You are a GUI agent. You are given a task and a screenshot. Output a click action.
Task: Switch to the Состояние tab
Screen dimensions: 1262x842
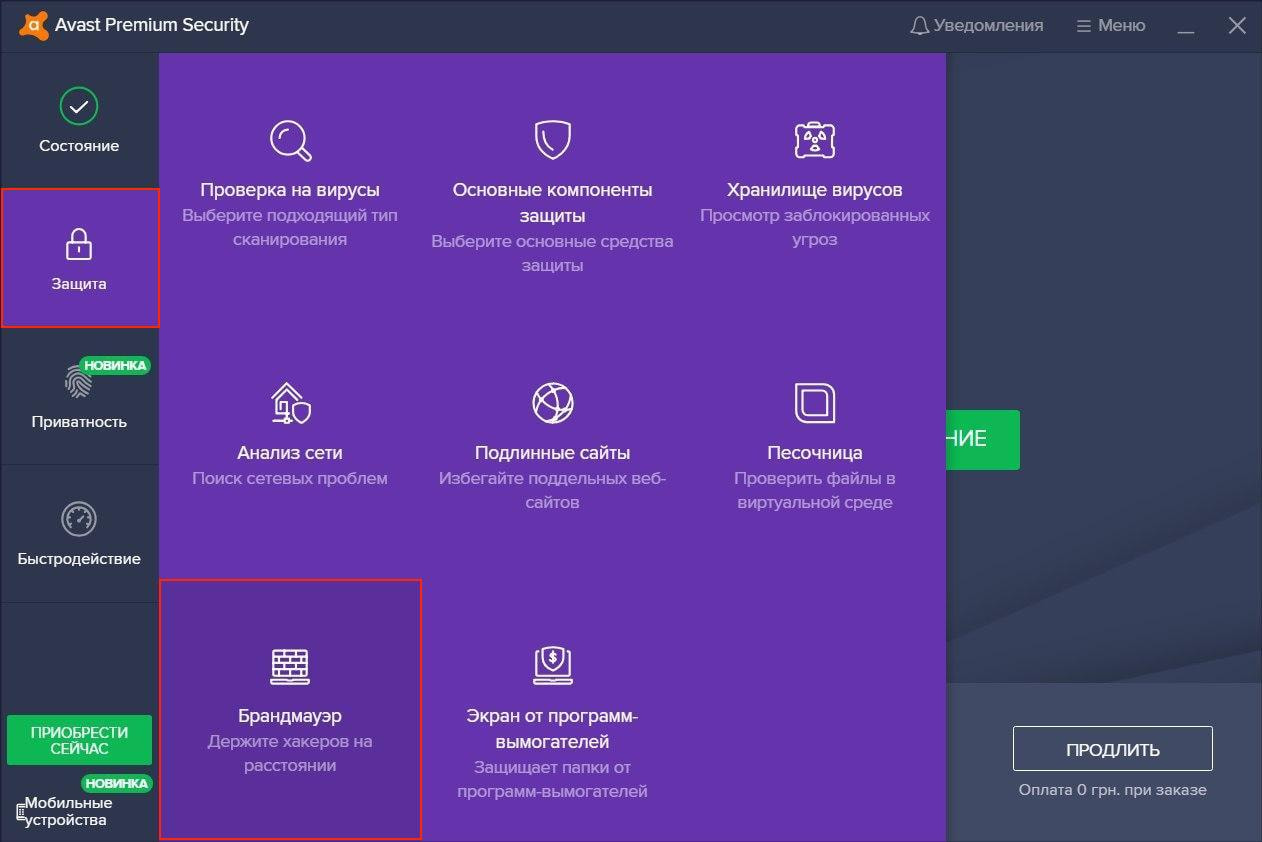pos(79,120)
